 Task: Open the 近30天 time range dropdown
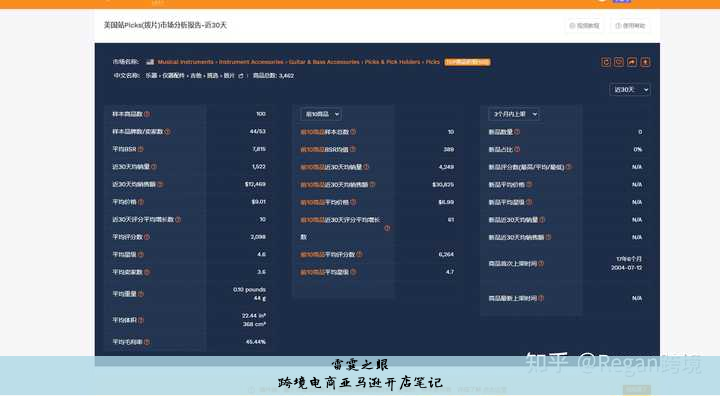click(630, 90)
